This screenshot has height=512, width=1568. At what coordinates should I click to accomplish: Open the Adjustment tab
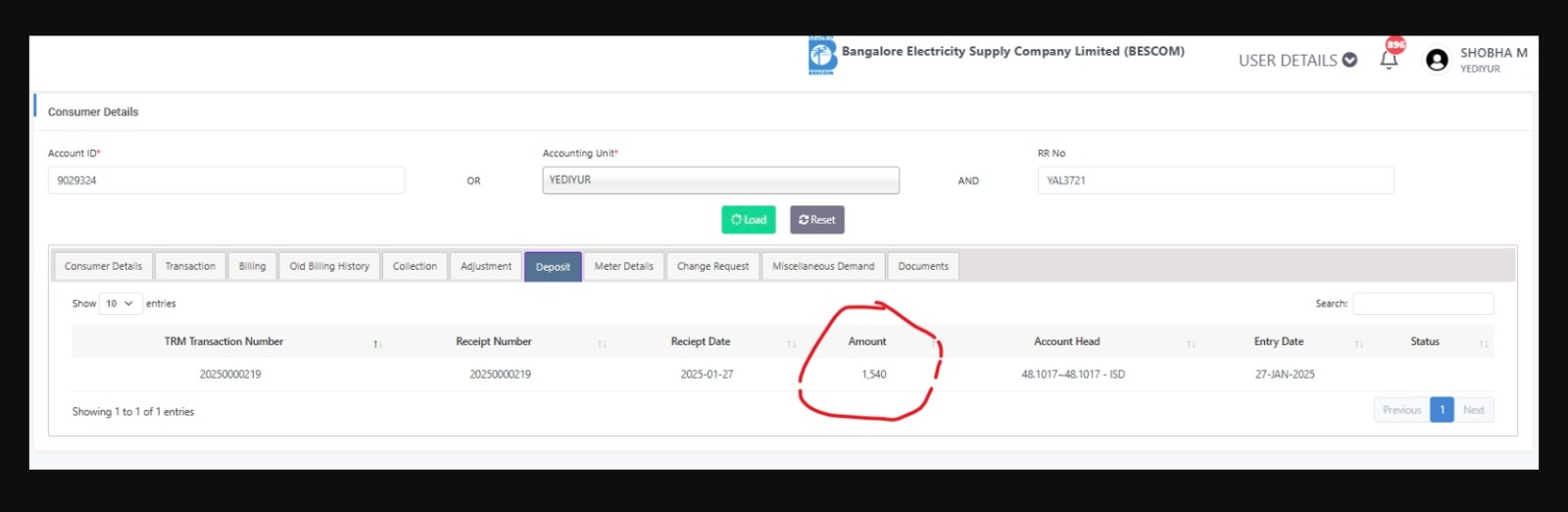(x=486, y=267)
